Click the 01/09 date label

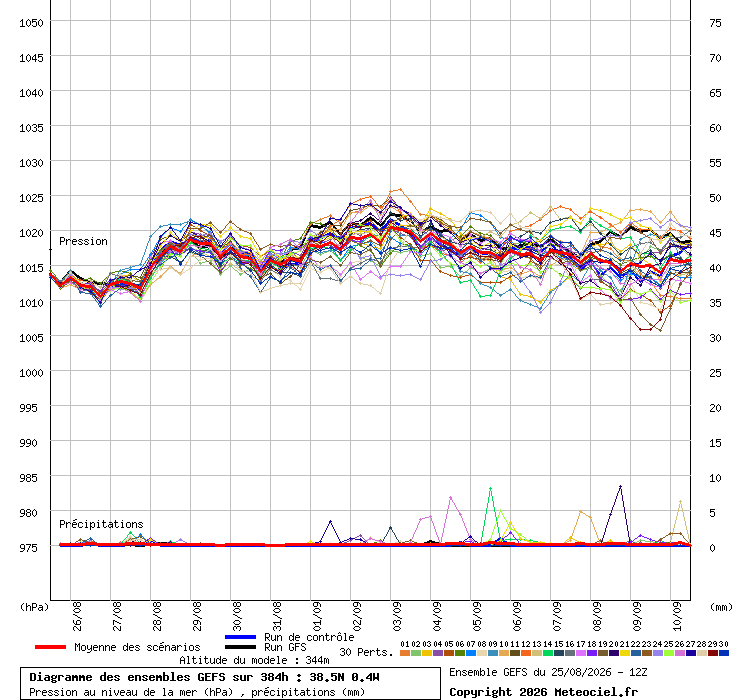317,616
